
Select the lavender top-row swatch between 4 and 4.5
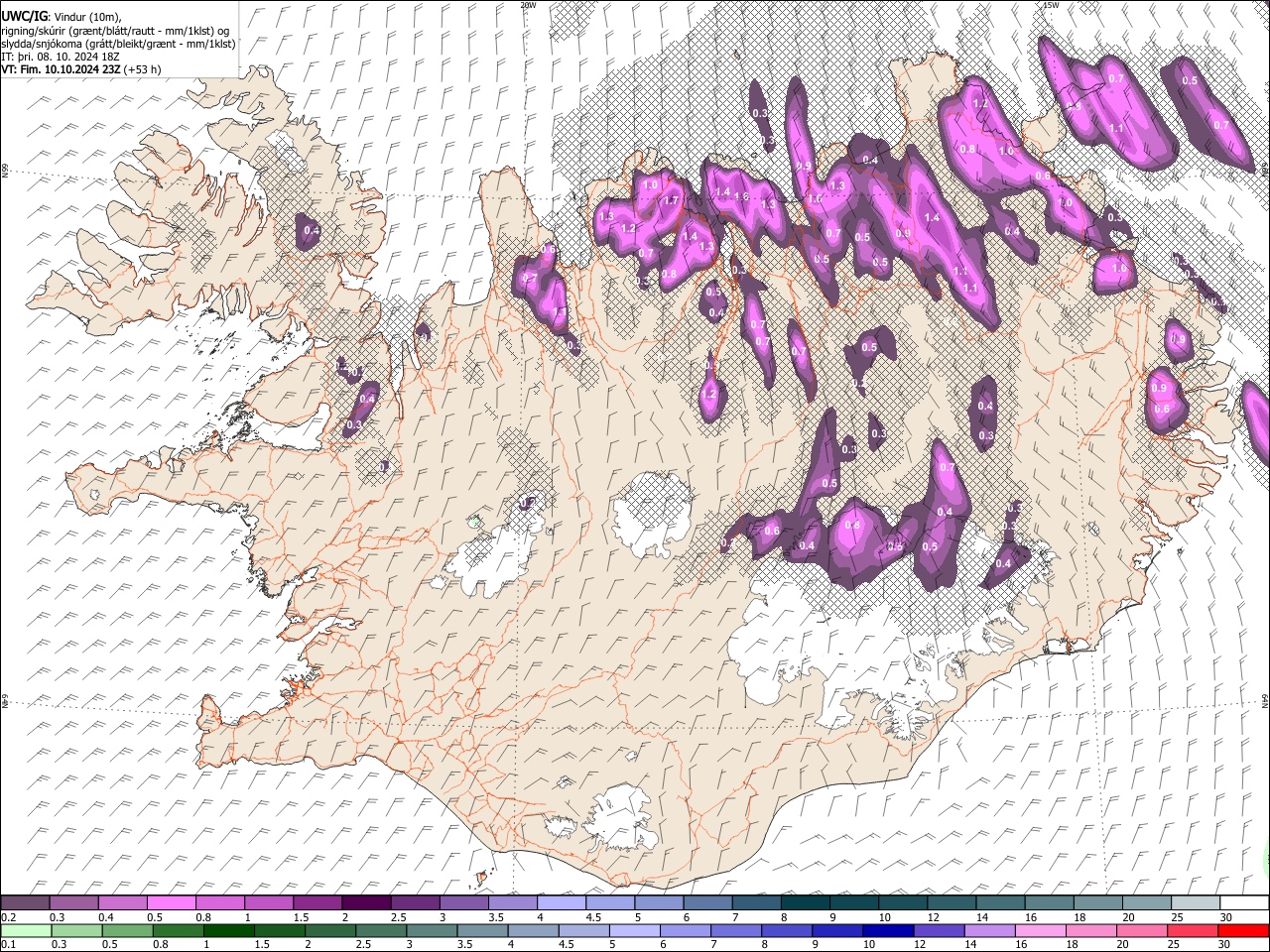pyautogui.click(x=562, y=902)
